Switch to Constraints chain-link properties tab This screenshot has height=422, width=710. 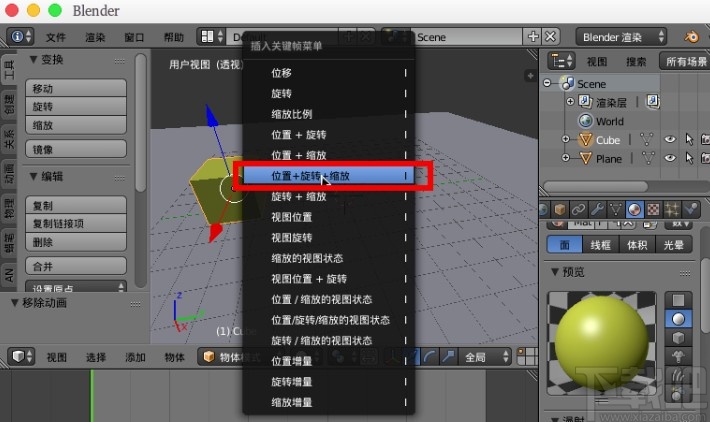[x=579, y=209]
